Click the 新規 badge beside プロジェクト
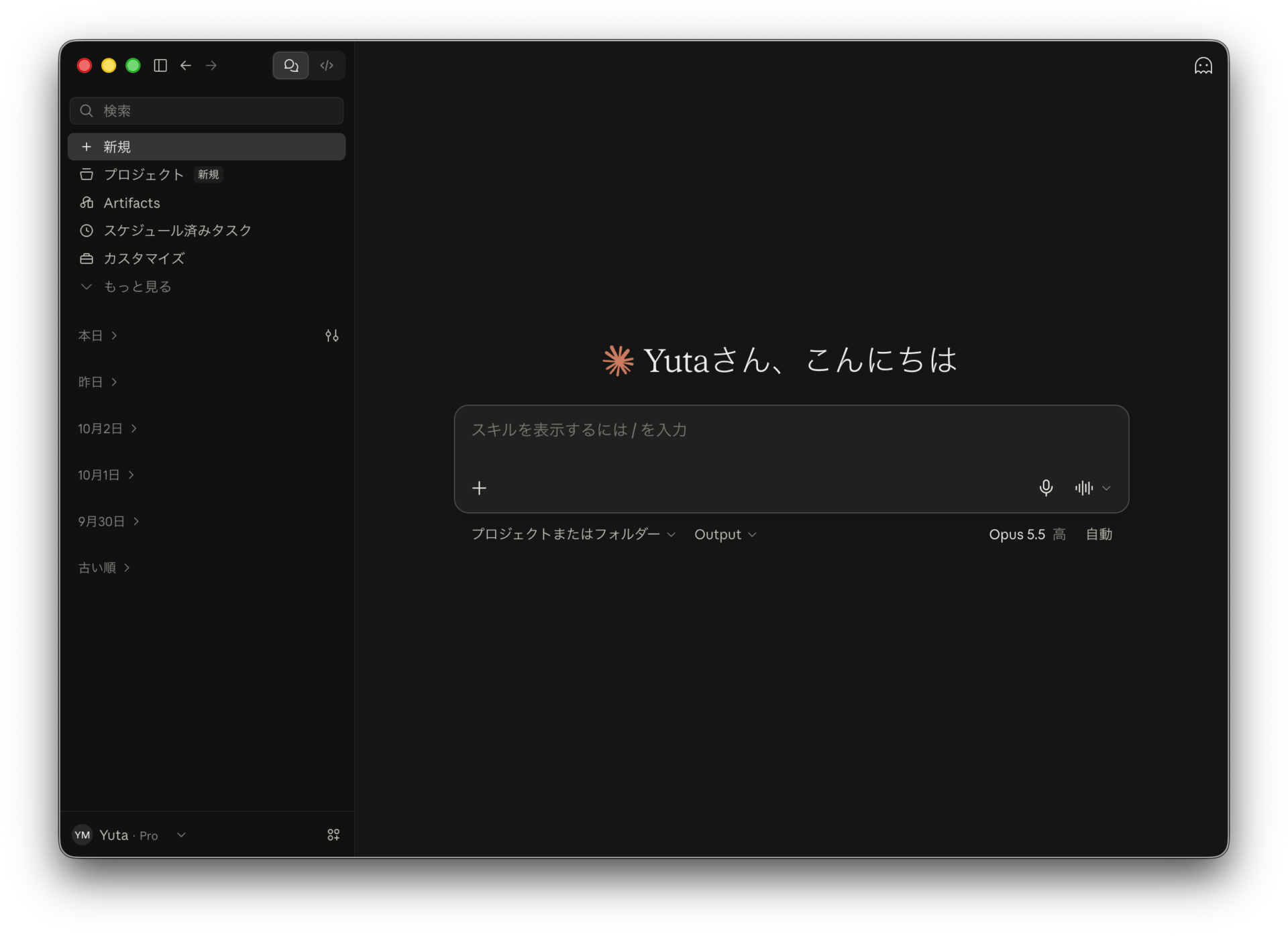1288x936 pixels. click(x=208, y=174)
